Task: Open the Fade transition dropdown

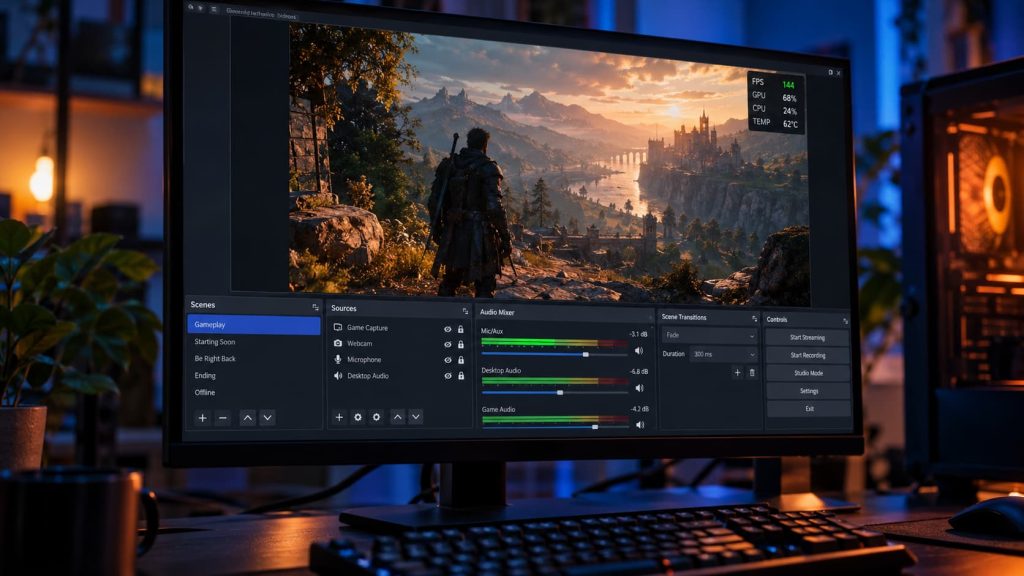Action: tap(709, 335)
